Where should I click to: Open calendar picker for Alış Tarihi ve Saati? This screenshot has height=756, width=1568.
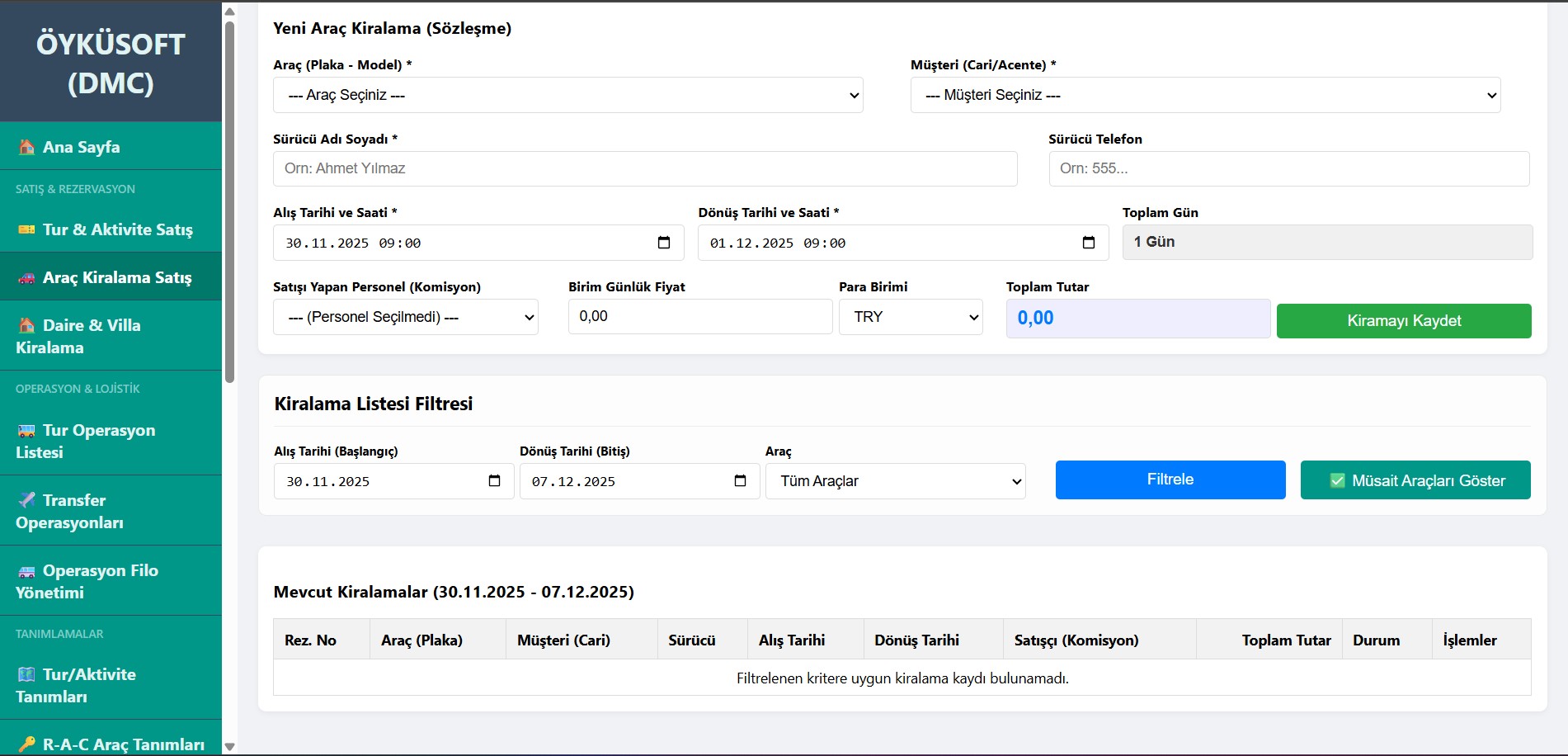(664, 243)
